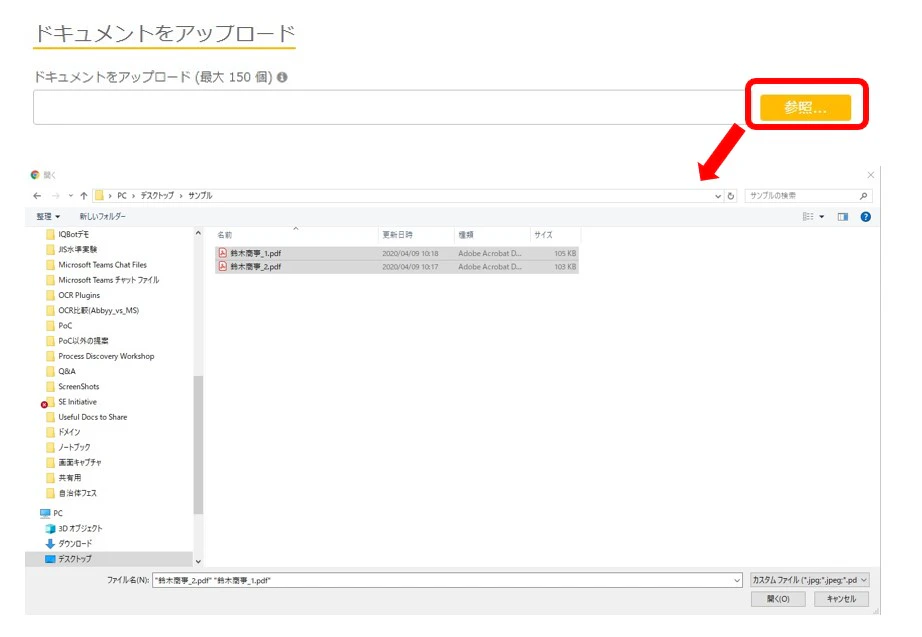Select the Microsoft Teams Chat Files folder
Screen dimensions: 922x637
pos(102,265)
